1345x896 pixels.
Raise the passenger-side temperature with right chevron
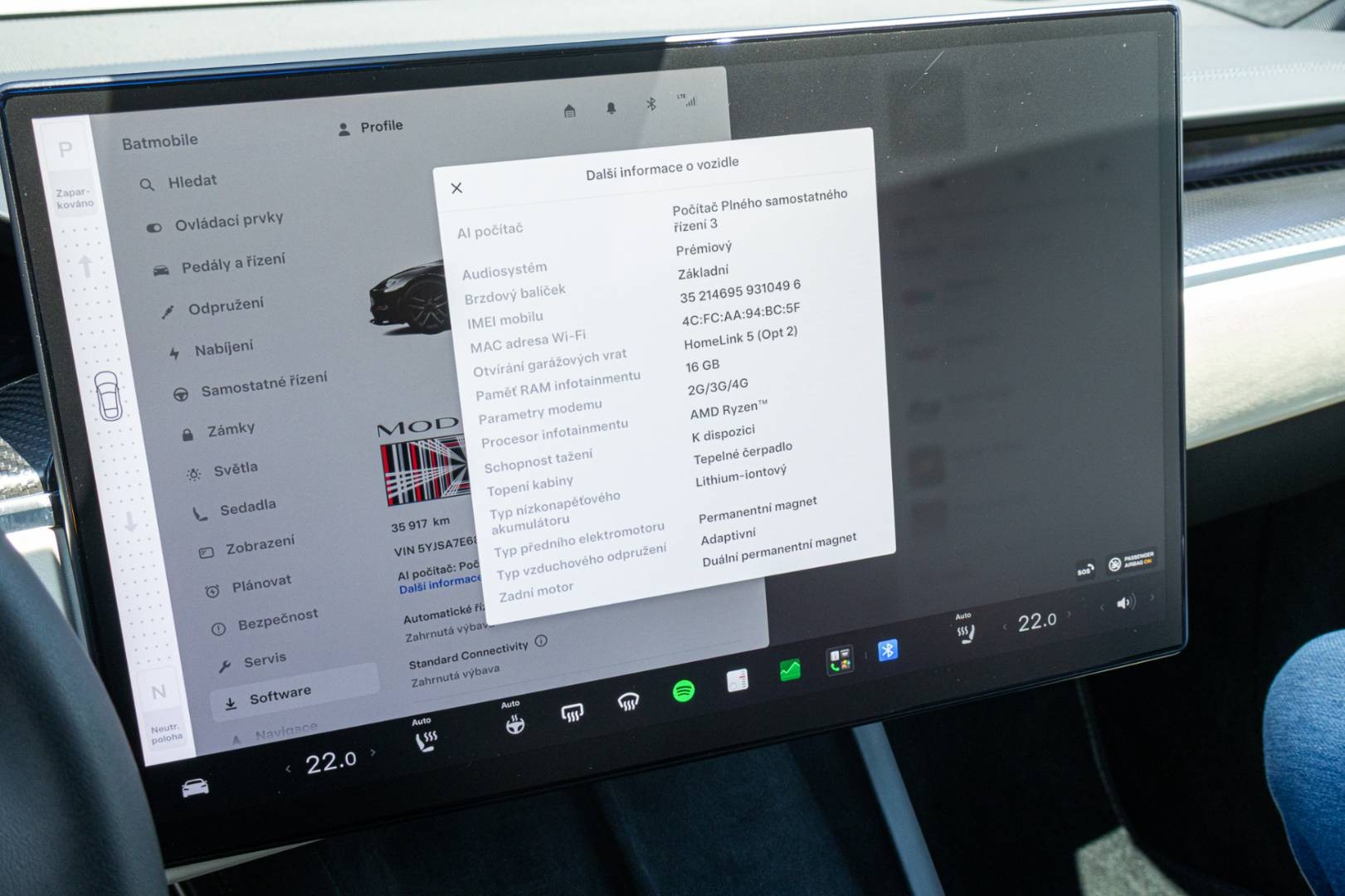(x=1069, y=615)
